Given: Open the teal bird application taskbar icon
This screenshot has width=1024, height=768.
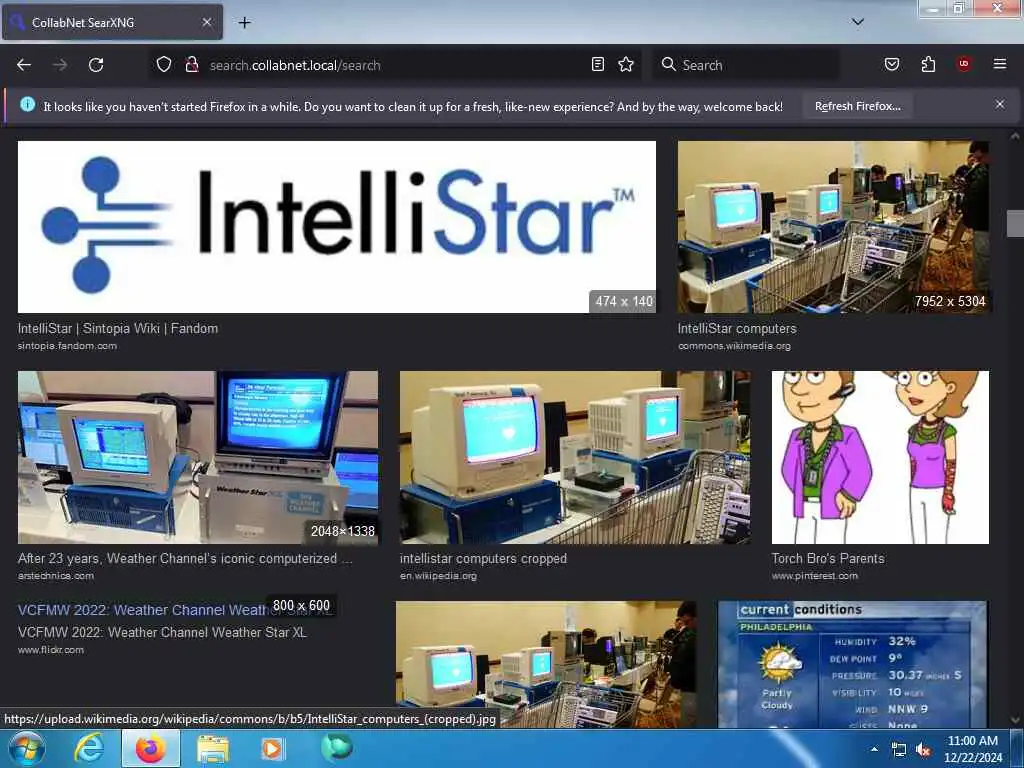Looking at the screenshot, I should coord(337,747).
